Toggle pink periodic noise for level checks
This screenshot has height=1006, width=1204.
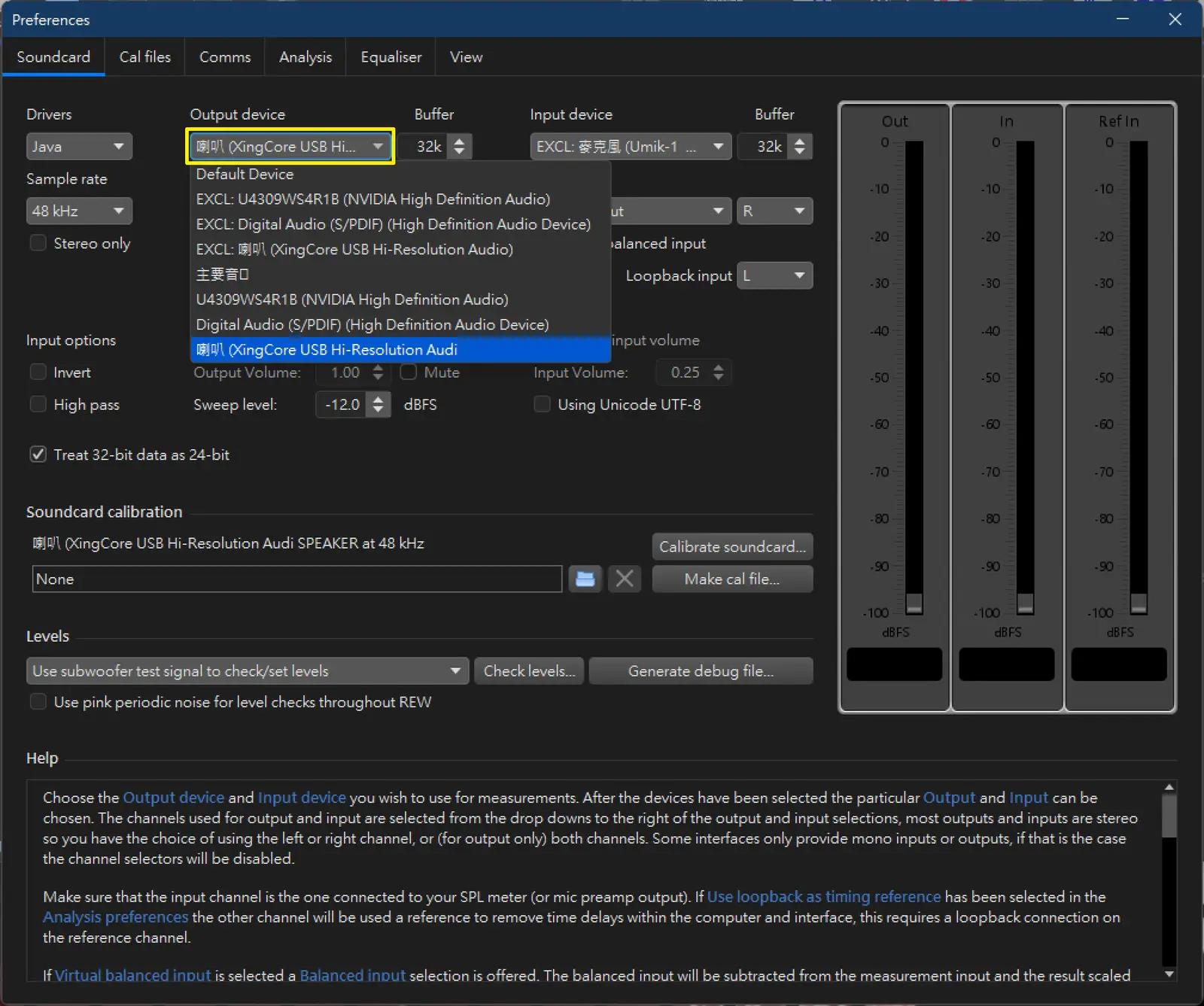click(x=38, y=702)
